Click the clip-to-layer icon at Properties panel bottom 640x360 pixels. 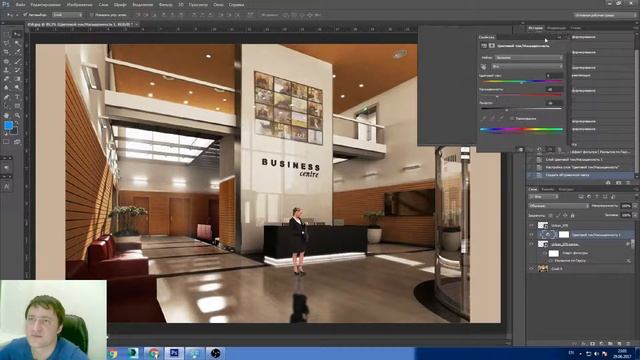521,149
